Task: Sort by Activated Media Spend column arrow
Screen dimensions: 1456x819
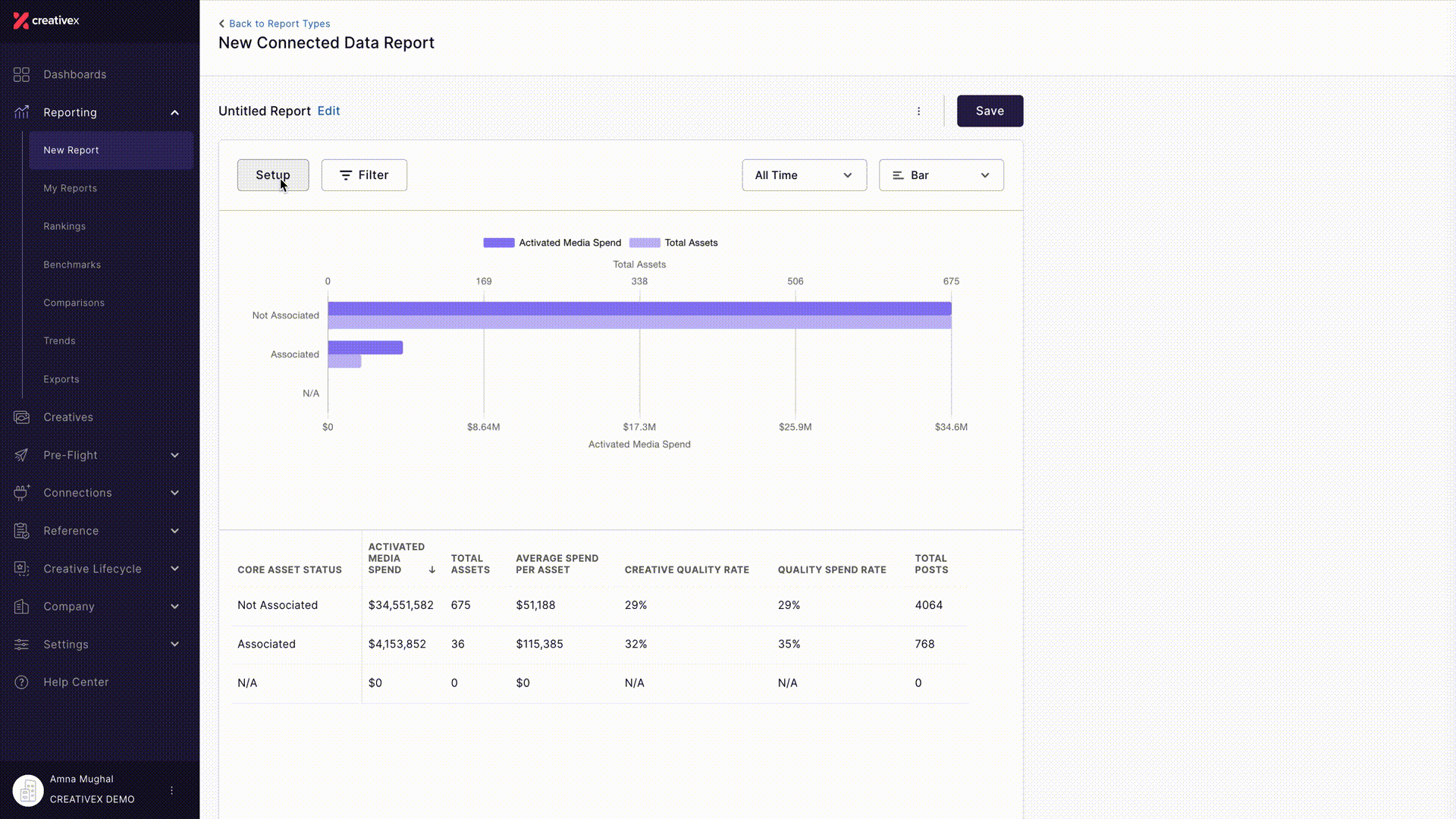Action: click(431, 570)
